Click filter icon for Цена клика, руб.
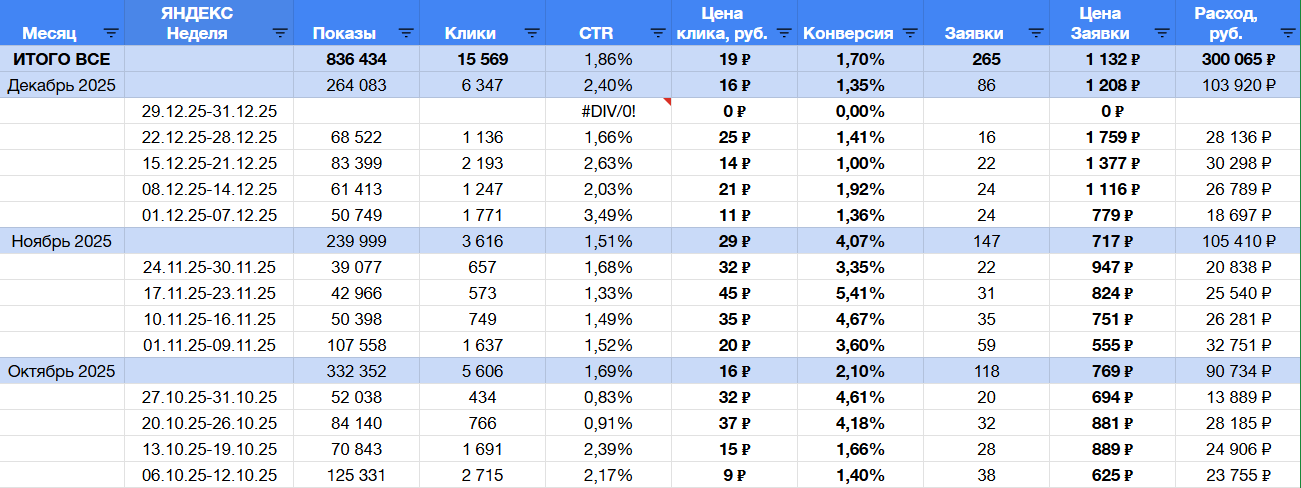The width and height of the screenshot is (1301, 488). click(783, 33)
